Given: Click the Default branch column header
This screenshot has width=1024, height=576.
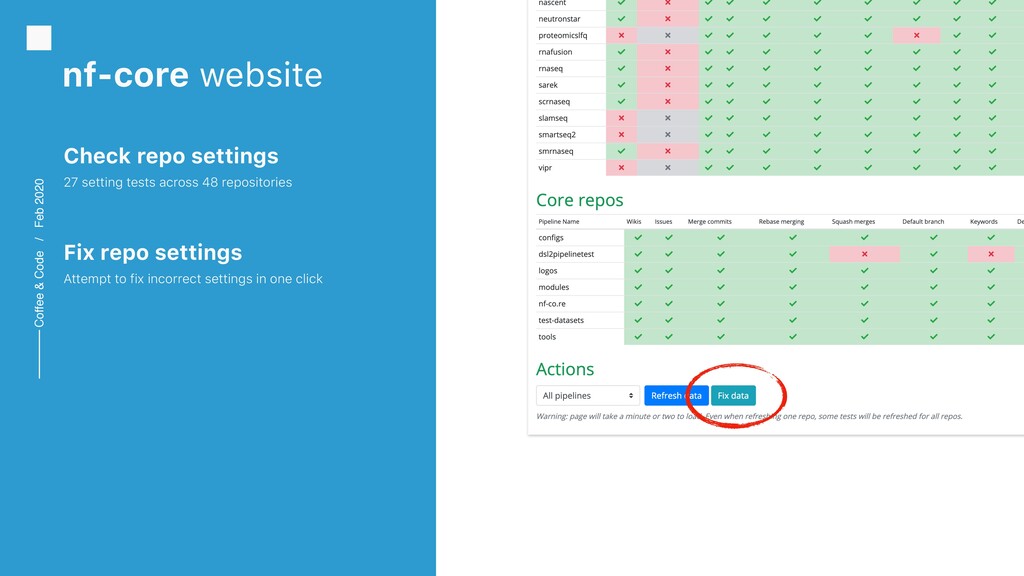Looking at the screenshot, I should [923, 221].
